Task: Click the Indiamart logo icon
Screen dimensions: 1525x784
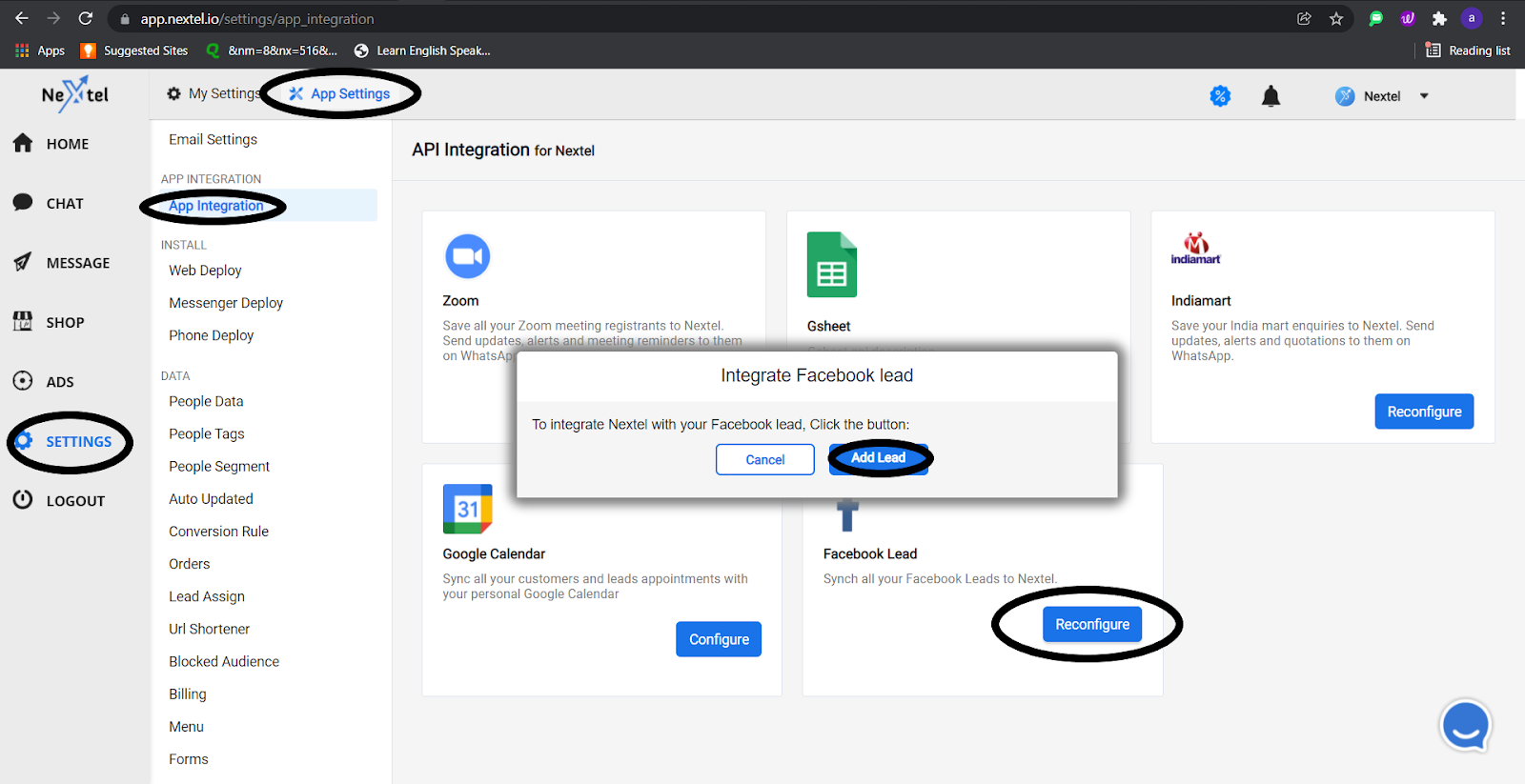Action: [x=1195, y=248]
